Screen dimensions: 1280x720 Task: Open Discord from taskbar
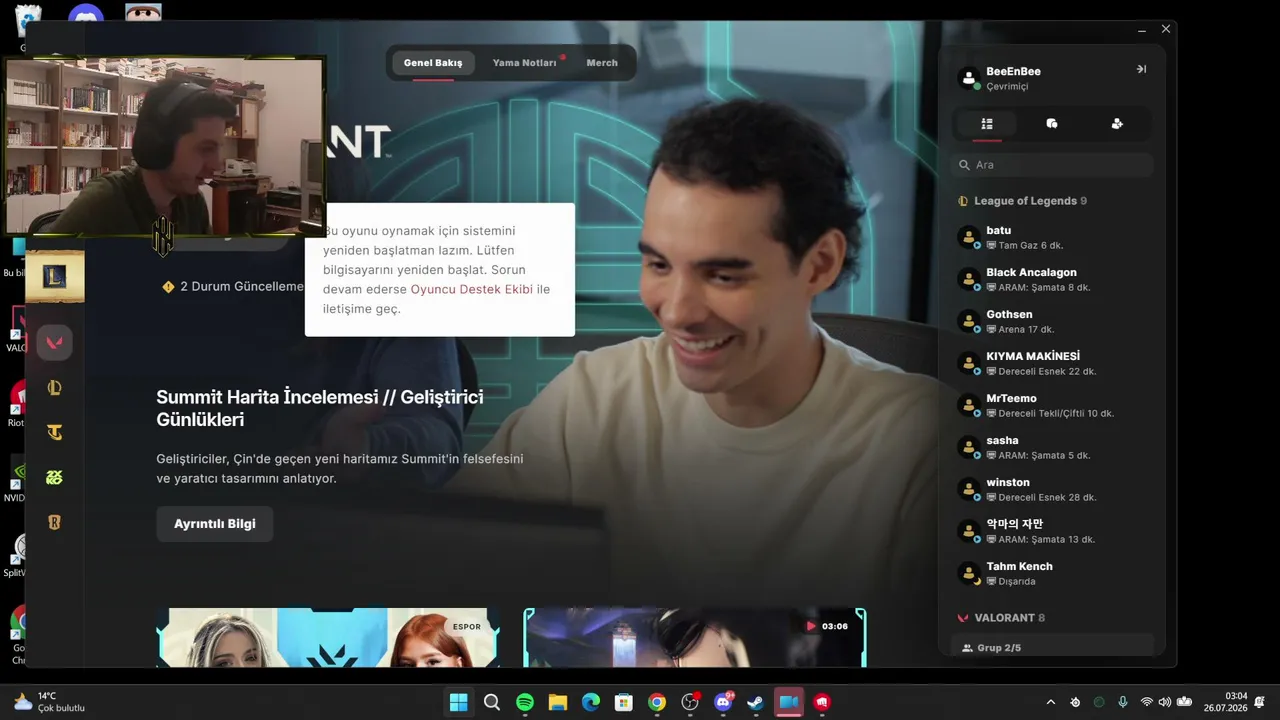pos(723,702)
